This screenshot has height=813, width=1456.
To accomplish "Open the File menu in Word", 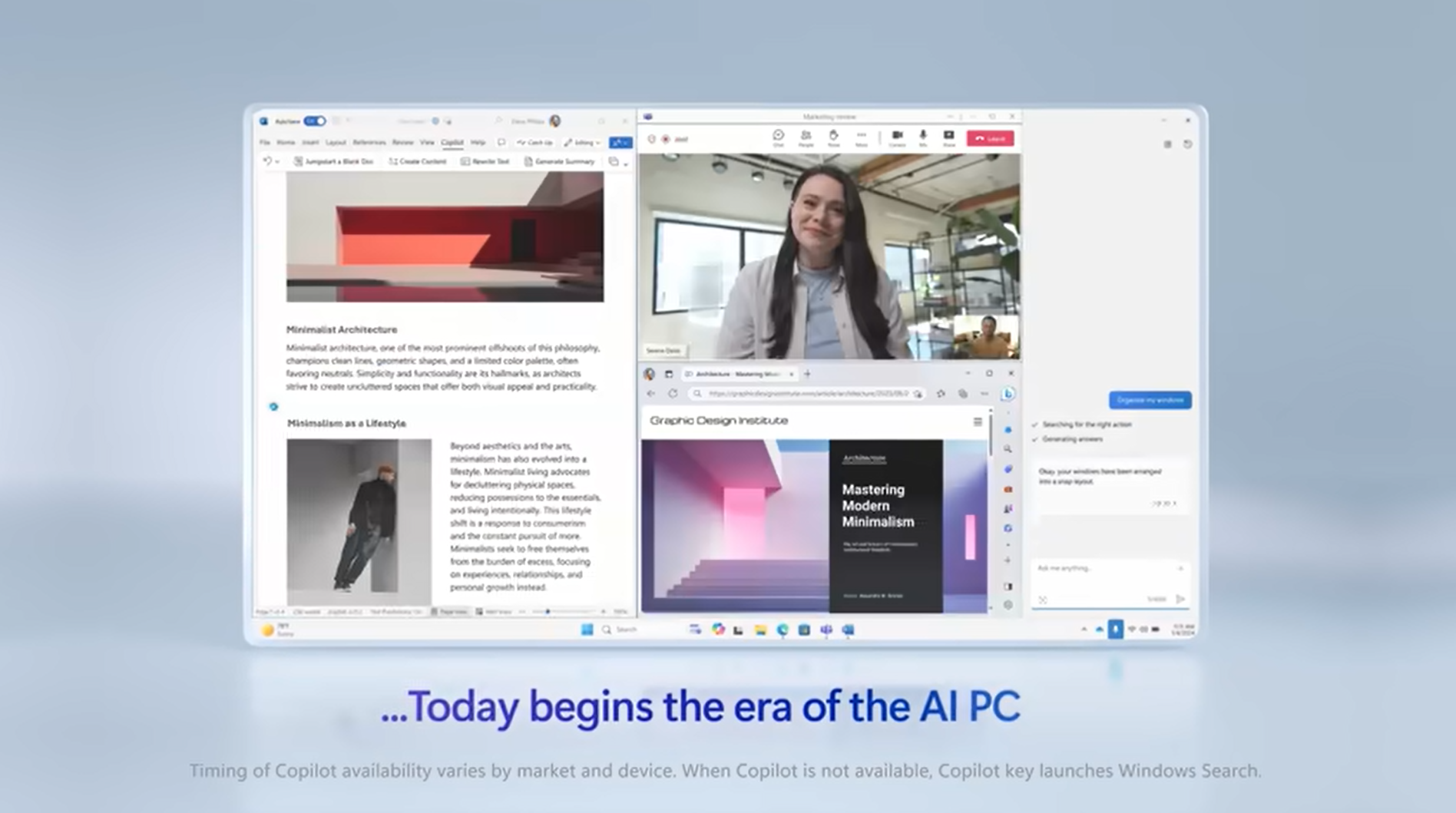I will tap(265, 142).
